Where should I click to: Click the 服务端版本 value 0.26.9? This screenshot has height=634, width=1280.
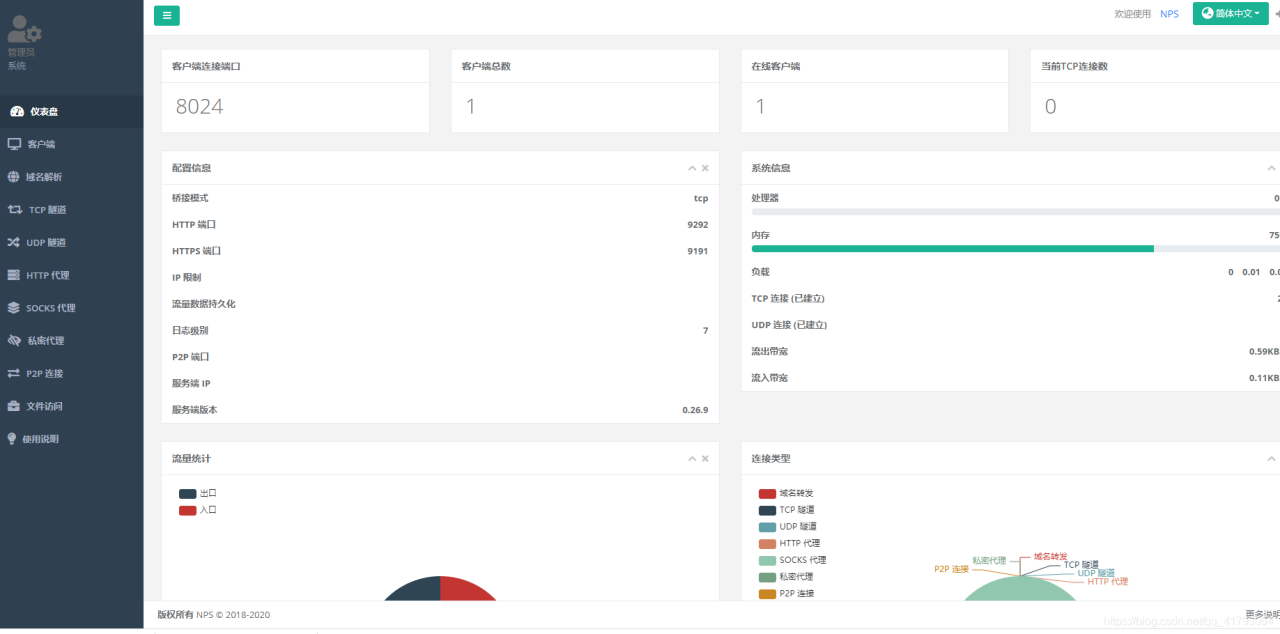coord(696,410)
